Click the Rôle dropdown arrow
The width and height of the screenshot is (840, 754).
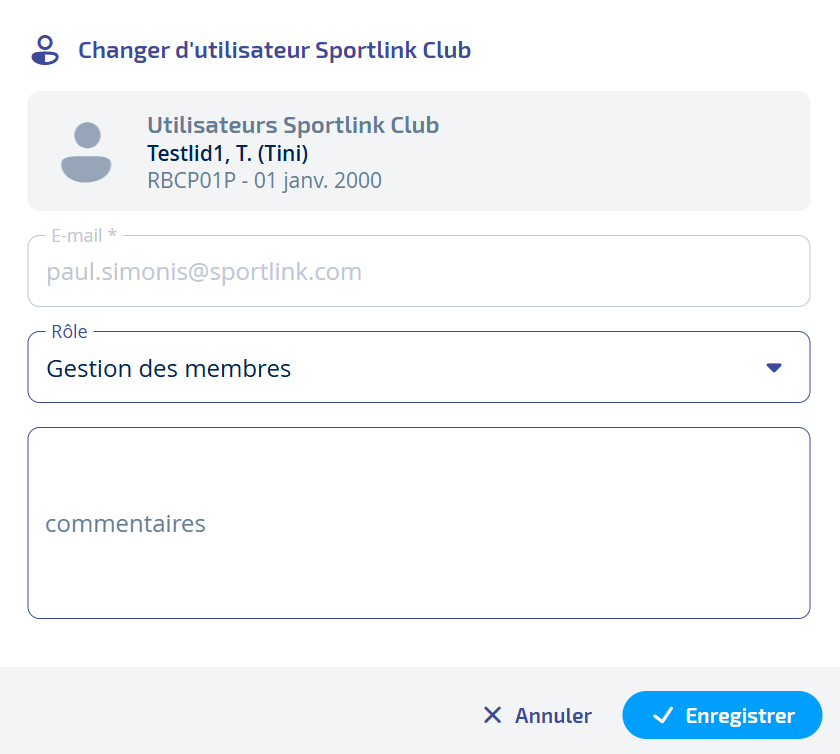[773, 368]
